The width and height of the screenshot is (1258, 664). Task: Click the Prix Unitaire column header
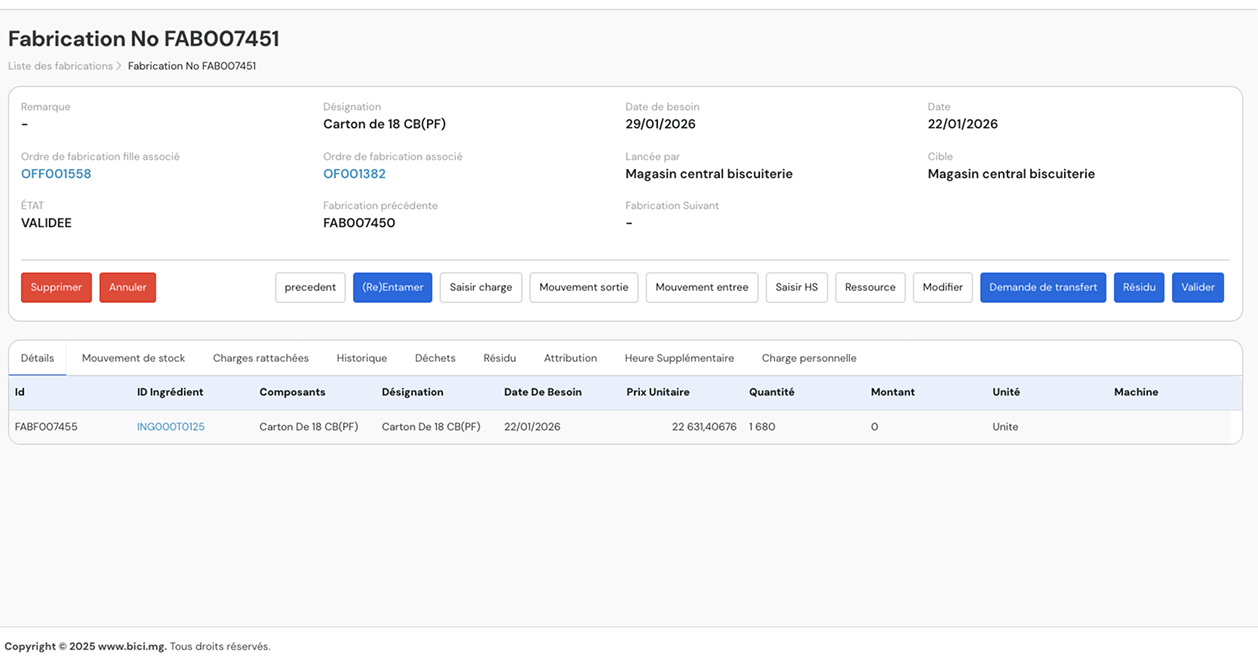click(x=658, y=392)
